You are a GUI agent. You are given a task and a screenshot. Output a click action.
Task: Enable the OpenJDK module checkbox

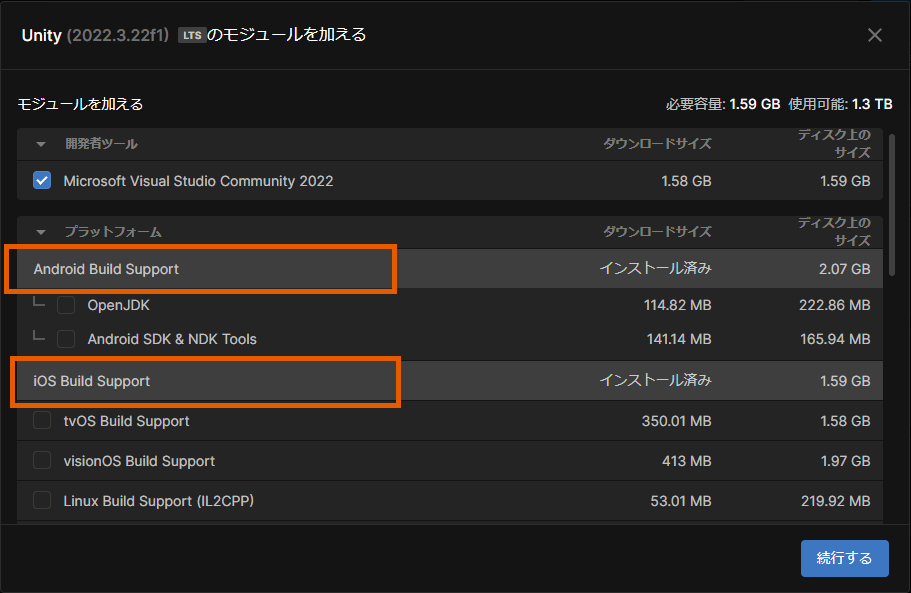66,305
